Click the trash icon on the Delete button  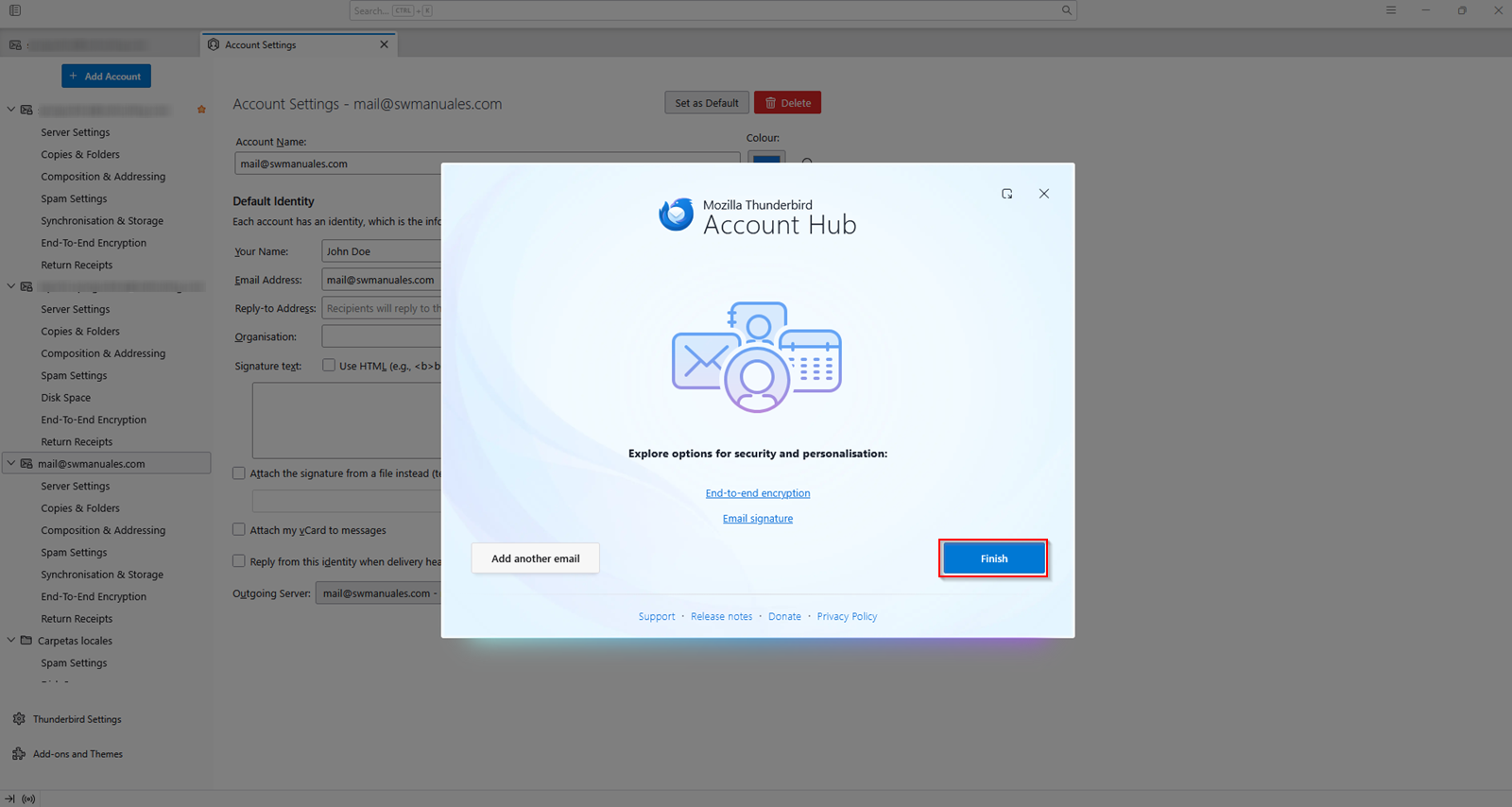(770, 103)
